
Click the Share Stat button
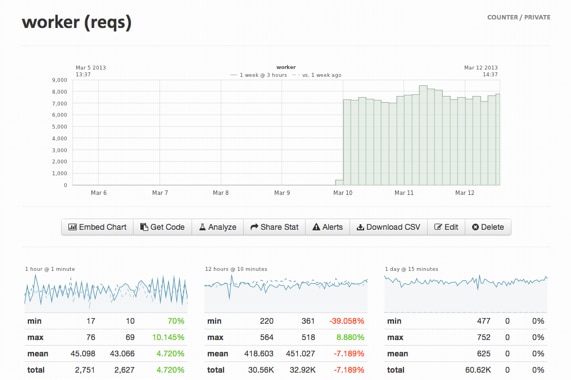pyautogui.click(x=275, y=227)
